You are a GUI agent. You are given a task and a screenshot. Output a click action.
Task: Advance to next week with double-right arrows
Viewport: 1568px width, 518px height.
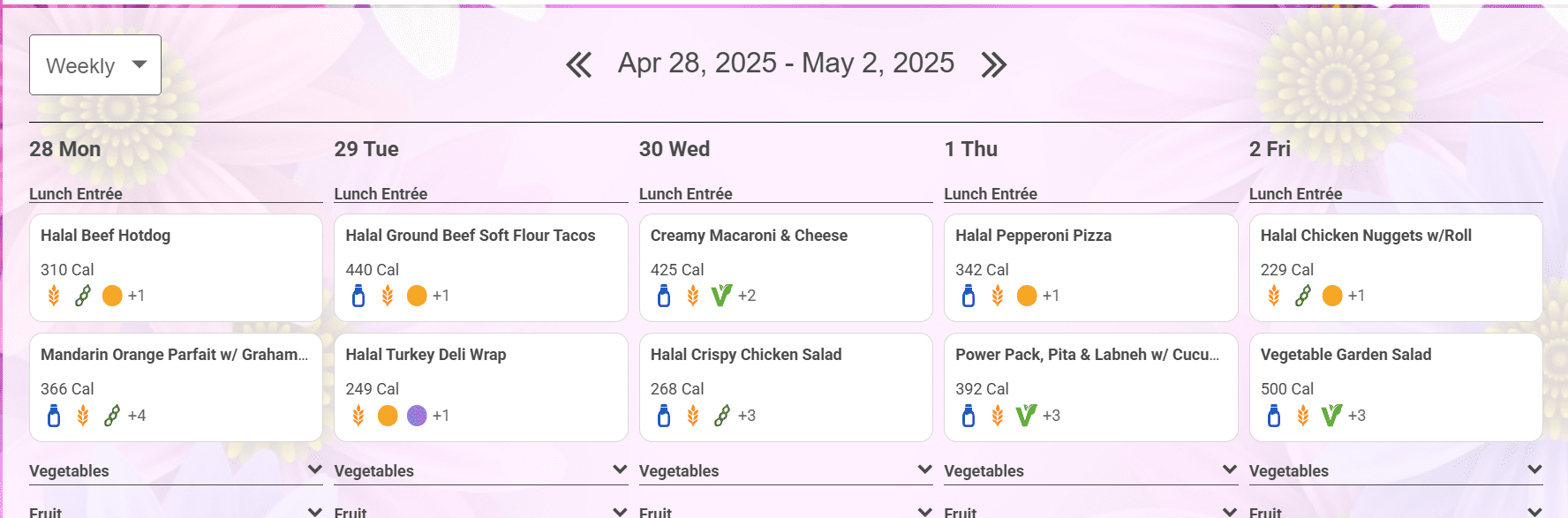pos(994,64)
